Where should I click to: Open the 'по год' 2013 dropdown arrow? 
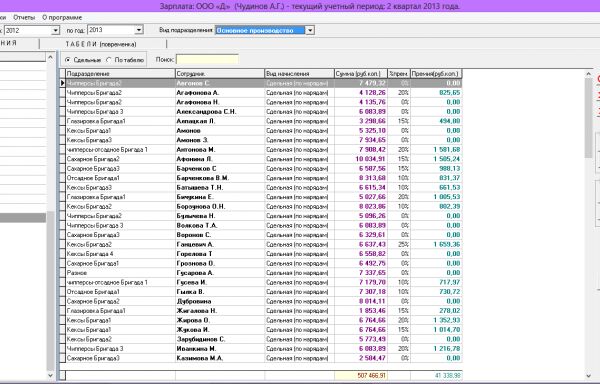(139, 30)
